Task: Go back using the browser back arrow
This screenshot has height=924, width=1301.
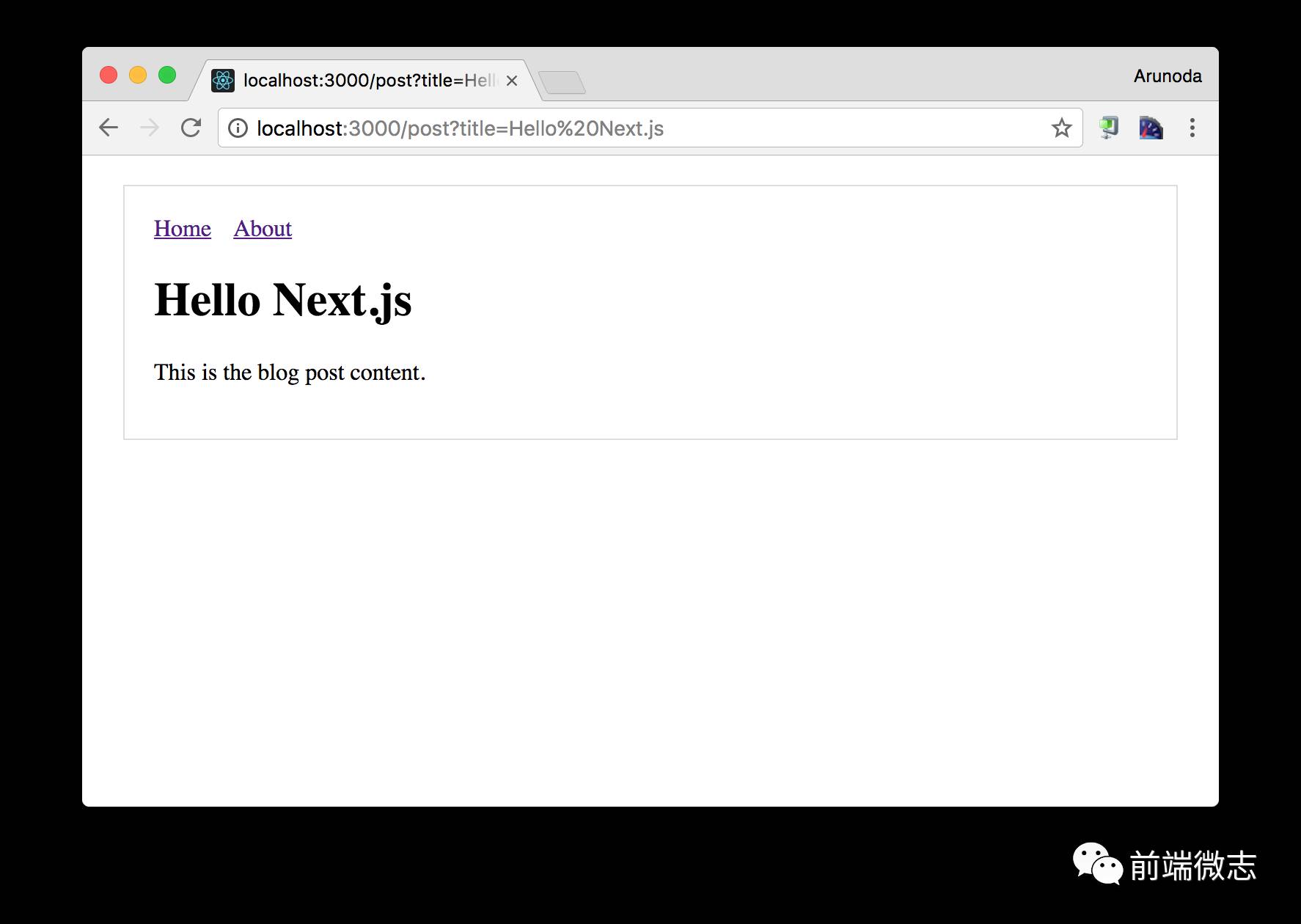Action: 109,128
